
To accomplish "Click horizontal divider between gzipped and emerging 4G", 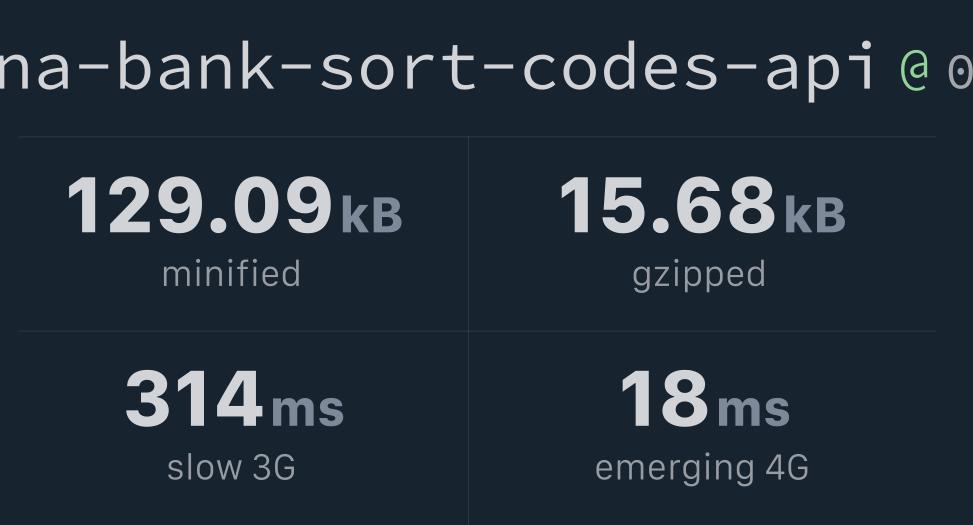I will [x=702, y=331].
